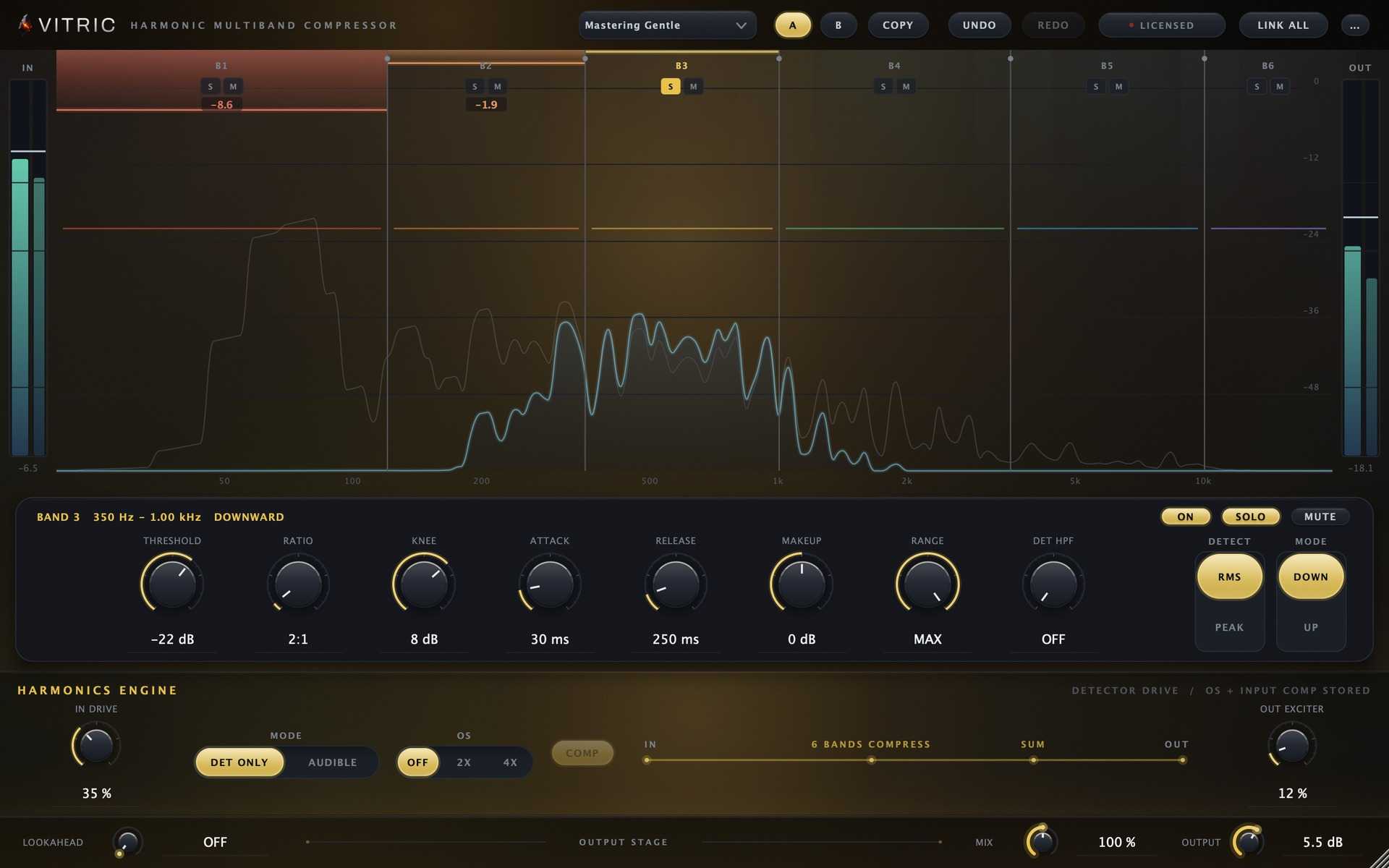Click the OUT EXCITER knob
This screenshot has height=868, width=1389.
pyautogui.click(x=1292, y=746)
